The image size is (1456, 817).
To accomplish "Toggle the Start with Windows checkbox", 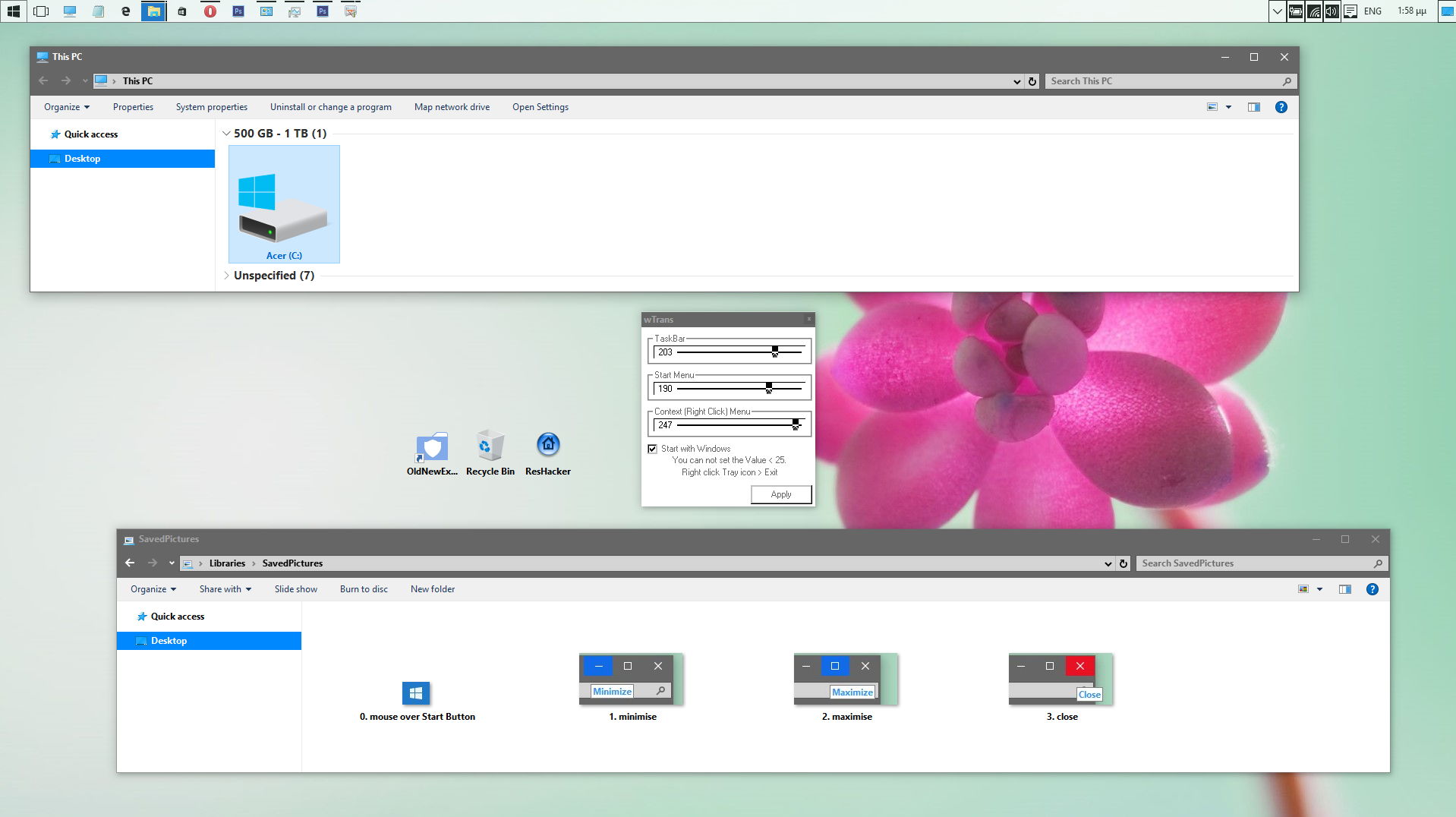I will 652,449.
